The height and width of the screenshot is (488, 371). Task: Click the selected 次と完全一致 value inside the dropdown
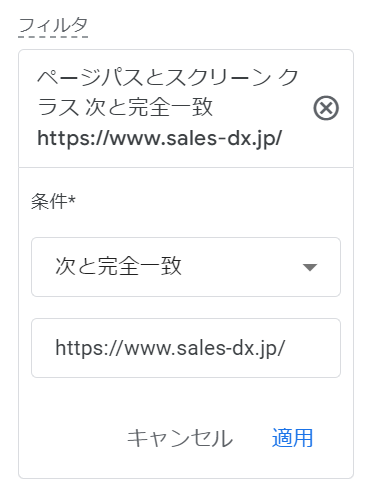click(x=118, y=266)
